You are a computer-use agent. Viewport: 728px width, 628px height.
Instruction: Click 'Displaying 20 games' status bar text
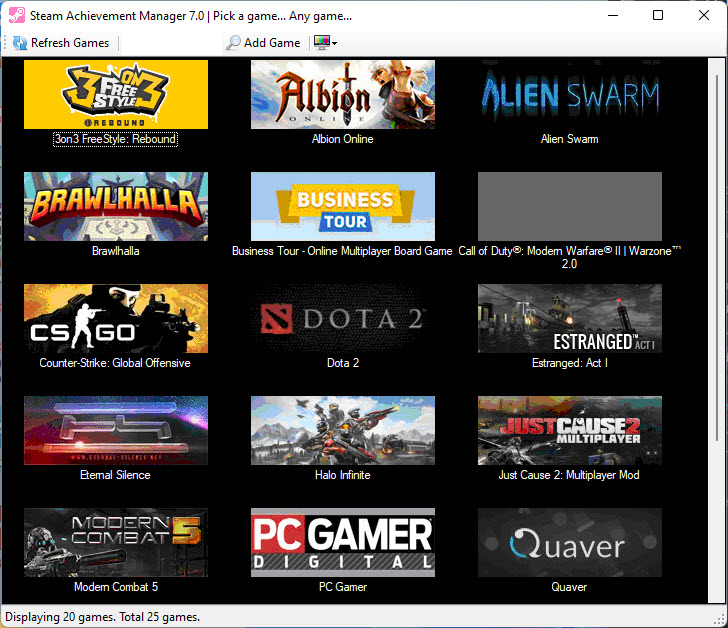103,617
